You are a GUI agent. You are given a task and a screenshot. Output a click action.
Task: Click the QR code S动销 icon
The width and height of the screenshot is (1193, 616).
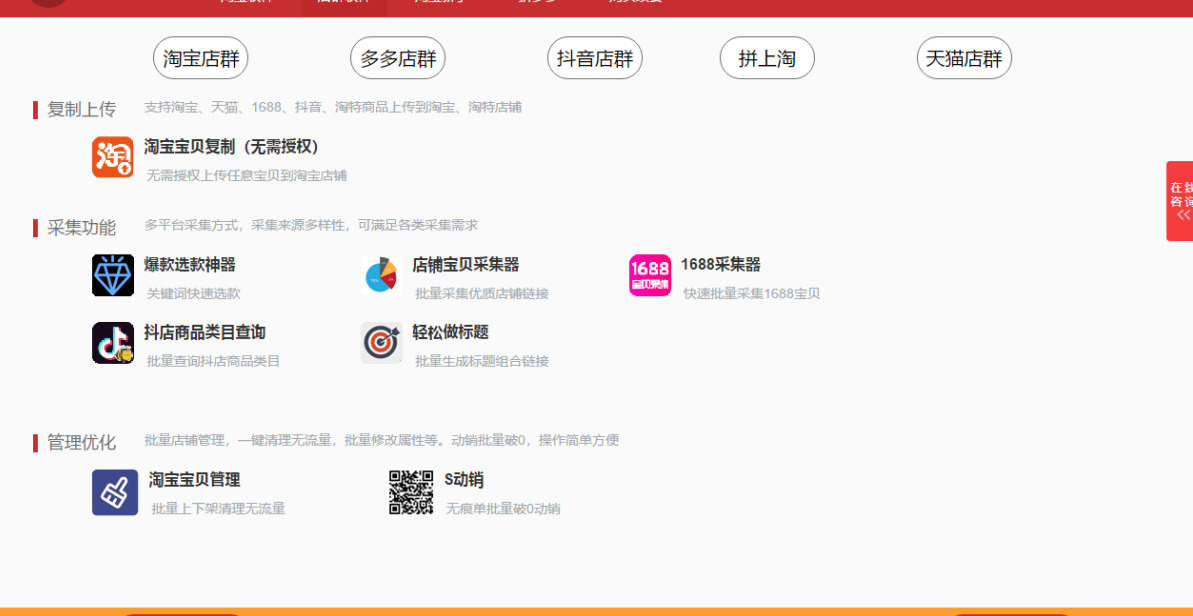412,492
